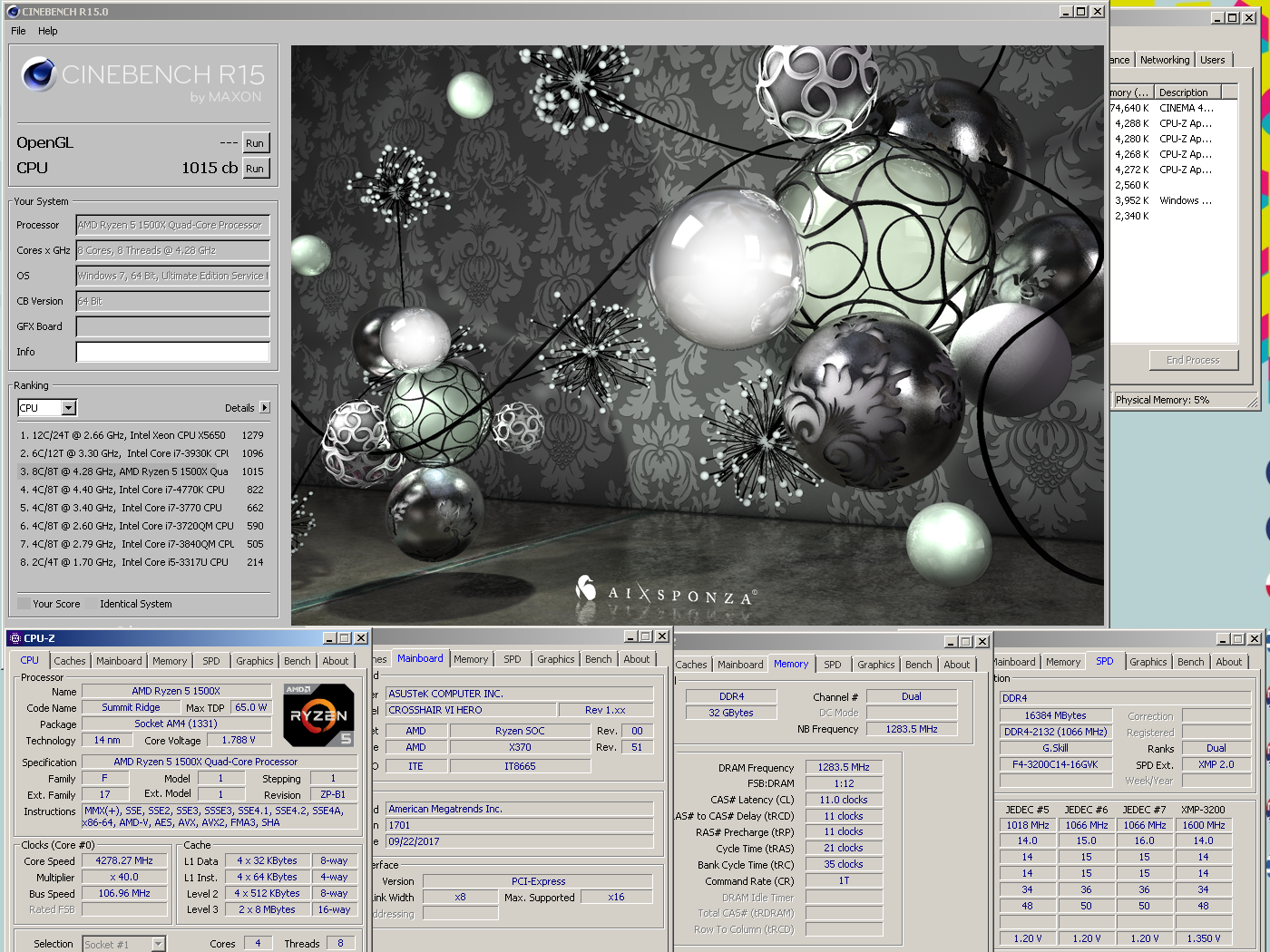The image size is (1270, 952).
Task: Select ranking row Intel Core i7-3770
Action: pyautogui.click(x=142, y=508)
